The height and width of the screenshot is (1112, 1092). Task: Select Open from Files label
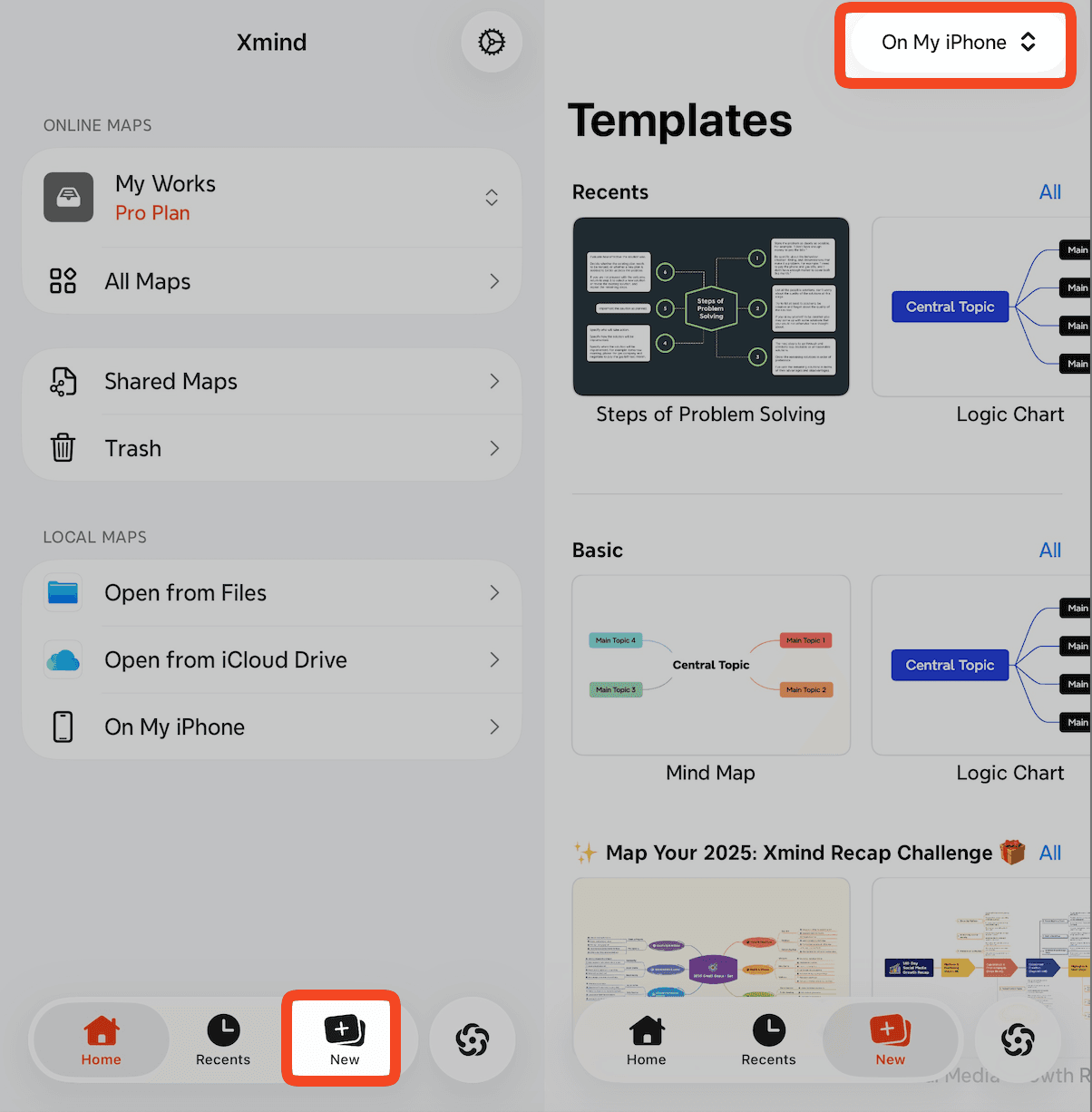185,592
